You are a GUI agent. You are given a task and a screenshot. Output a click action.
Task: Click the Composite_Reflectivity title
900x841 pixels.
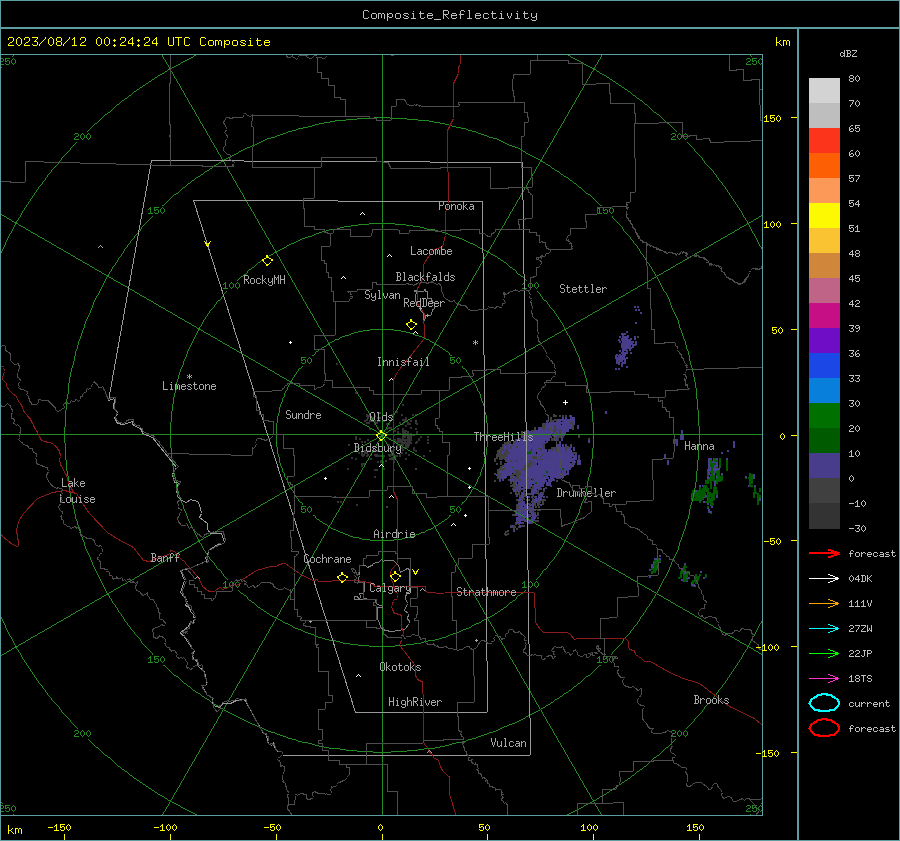click(x=450, y=15)
